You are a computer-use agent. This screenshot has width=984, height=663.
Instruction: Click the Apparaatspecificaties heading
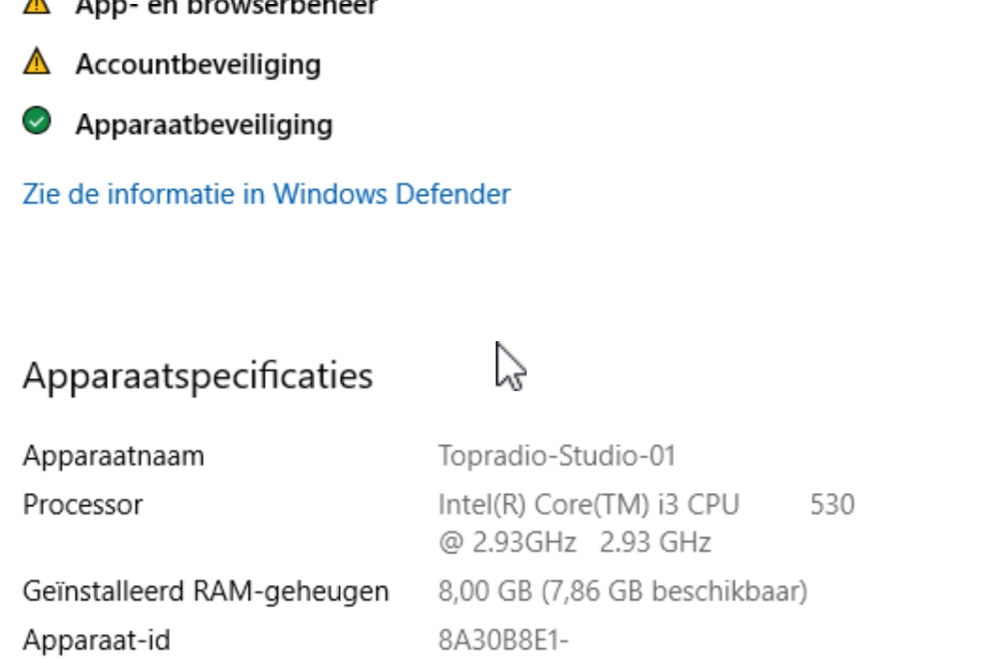(197, 375)
